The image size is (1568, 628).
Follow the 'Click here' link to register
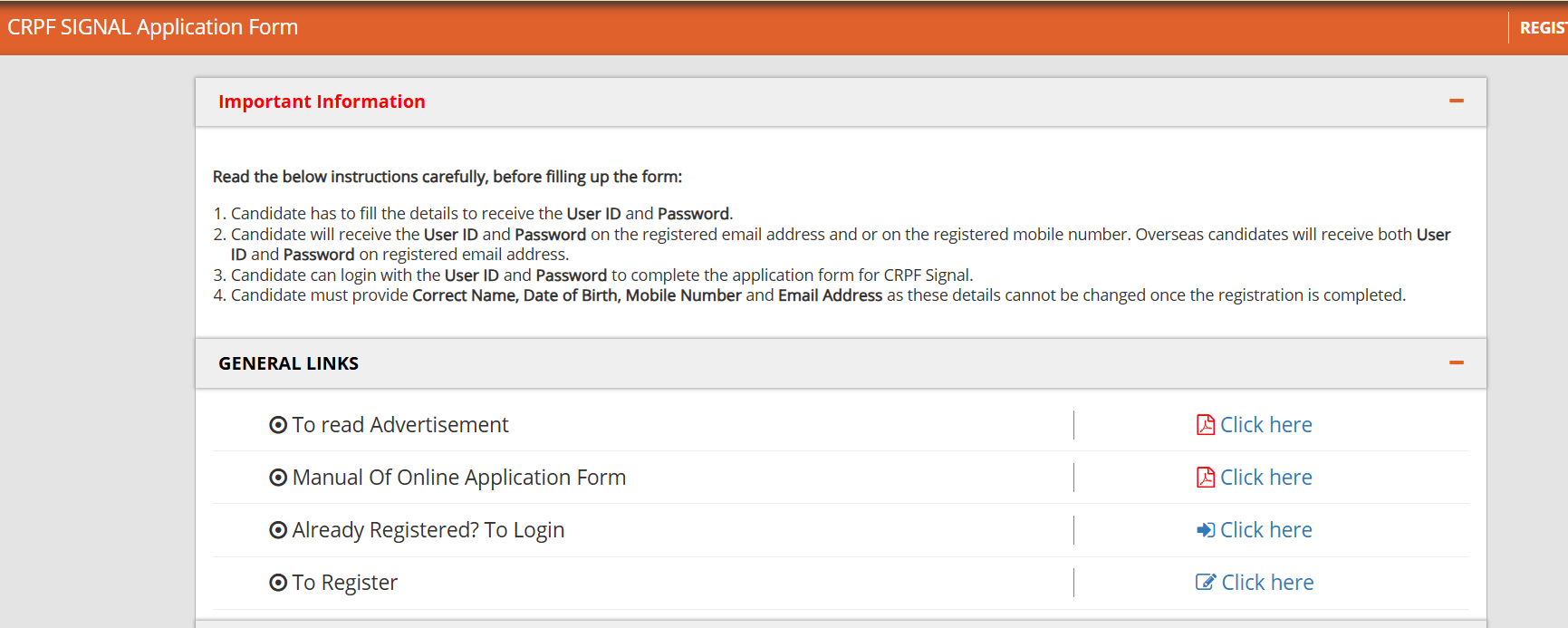pos(1267,583)
